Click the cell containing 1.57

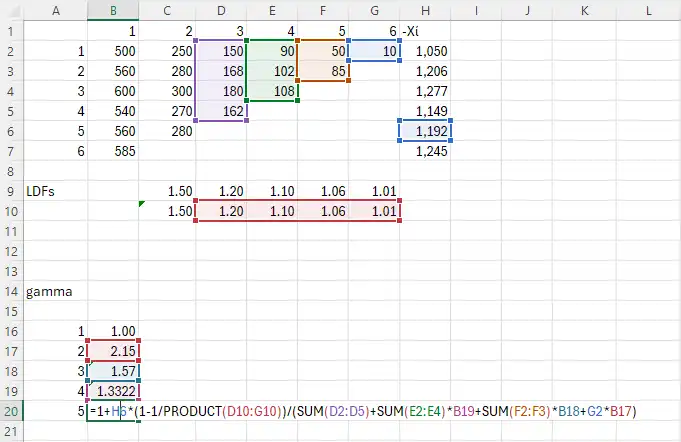[x=113, y=371]
